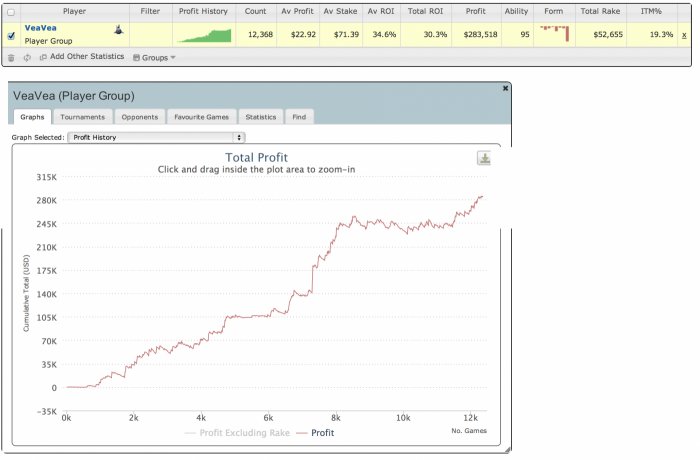Click the end of the profit line
The image size is (700, 460).
[482, 197]
